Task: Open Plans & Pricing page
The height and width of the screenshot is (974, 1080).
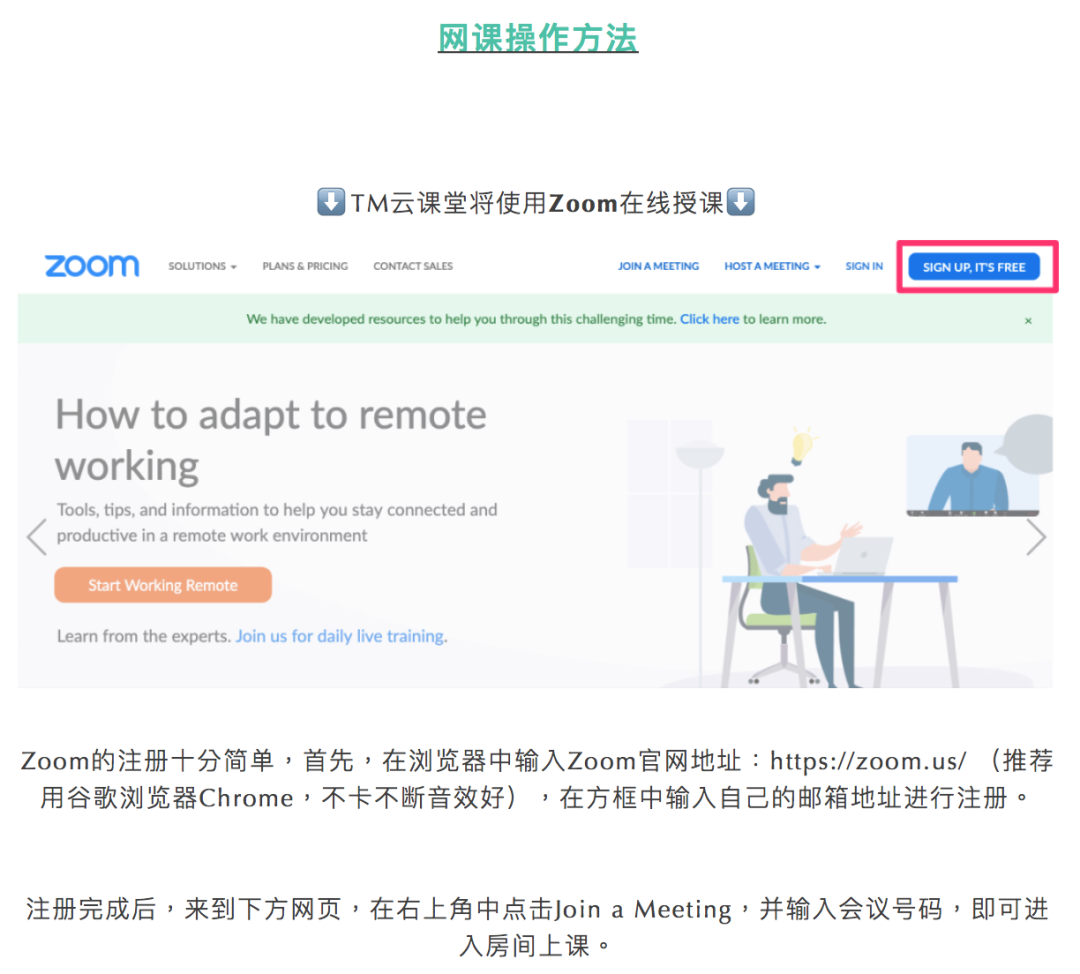Action: [x=305, y=267]
